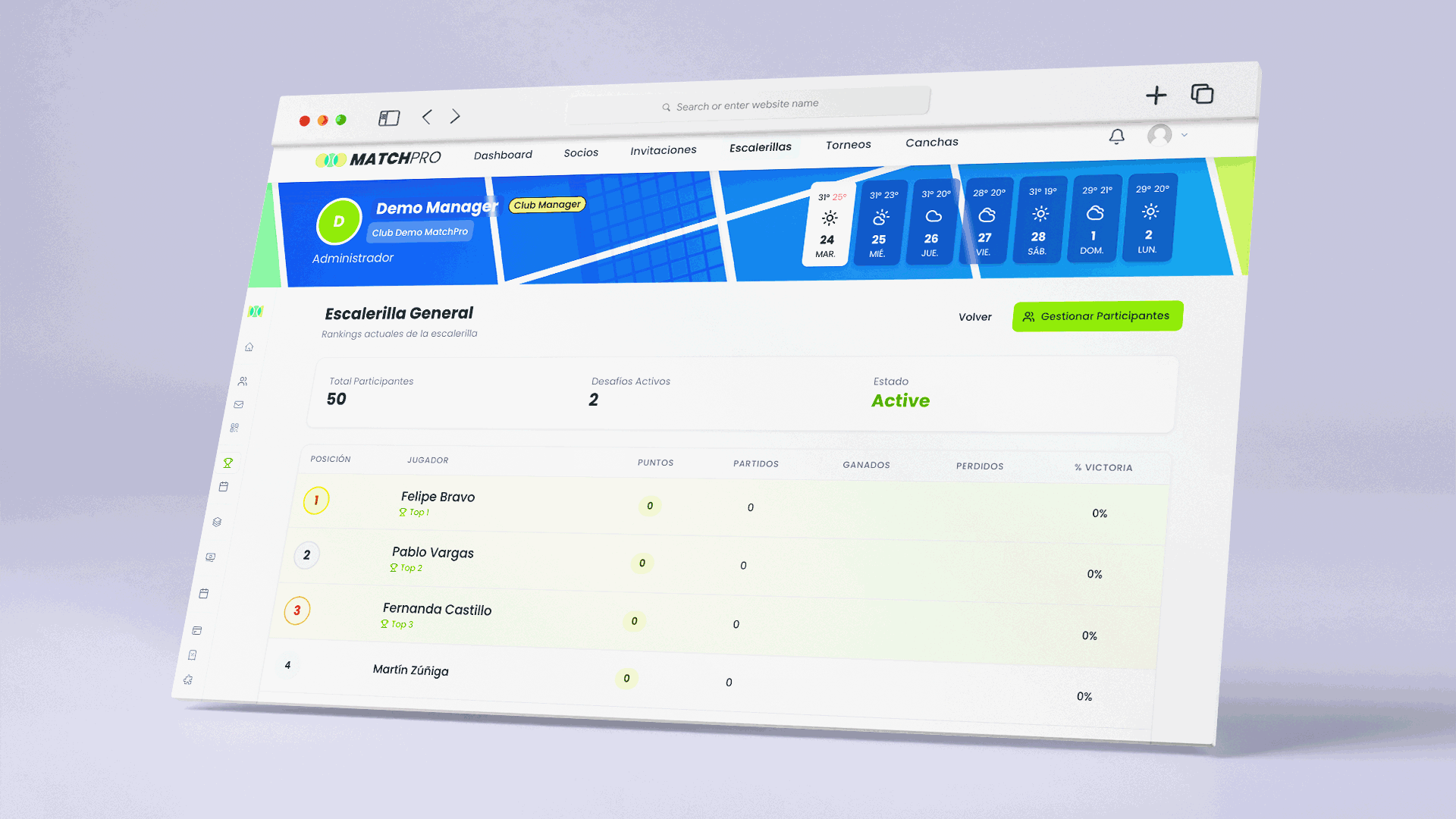Click the position 3 rank badge

point(297,610)
